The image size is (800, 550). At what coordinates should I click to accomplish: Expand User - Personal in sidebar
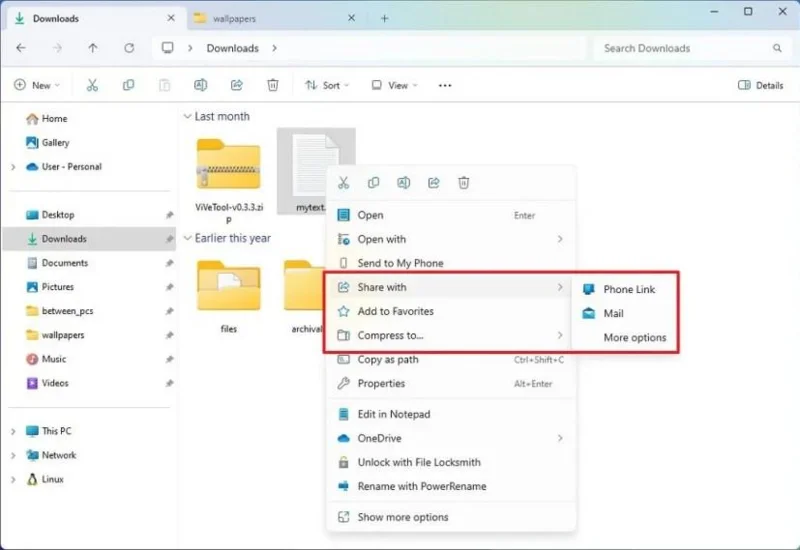[x=13, y=167]
